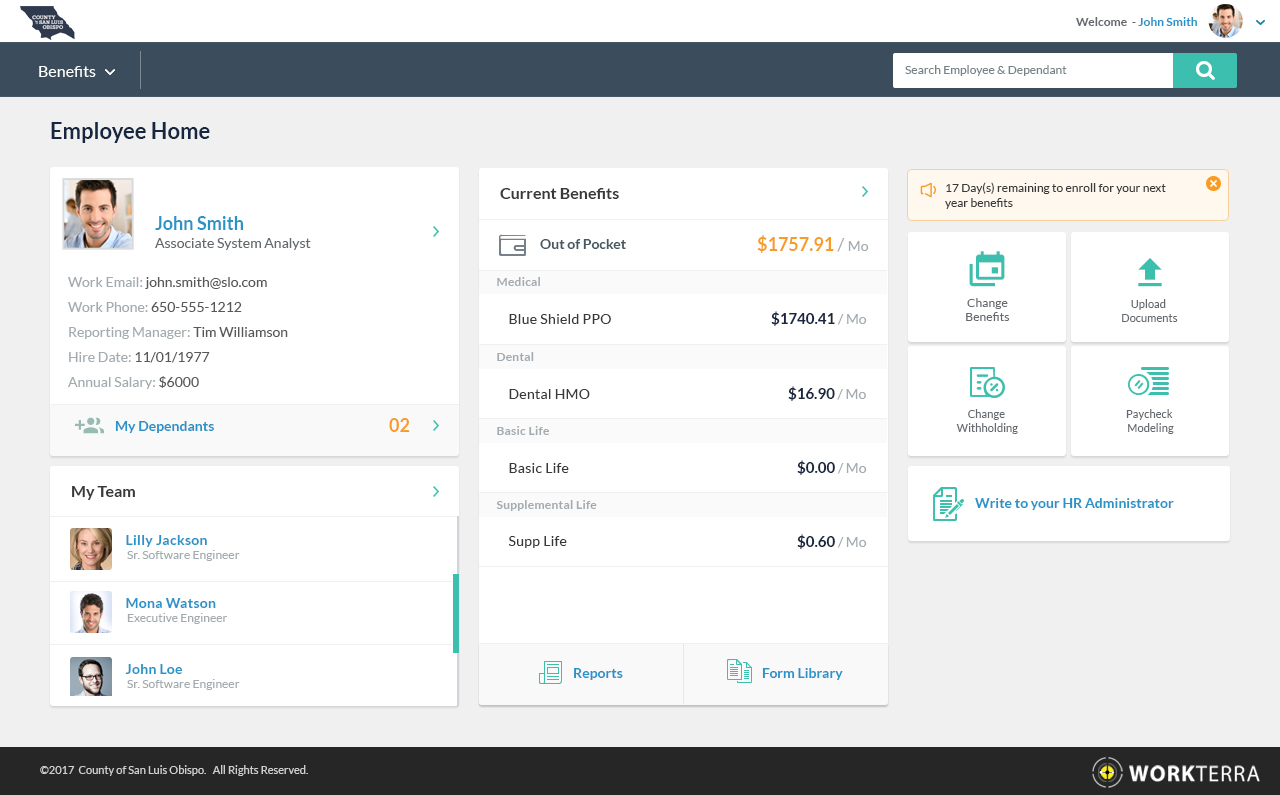The width and height of the screenshot is (1280, 795).
Task: Open the Paycheck Modeling icon
Action: [x=1149, y=382]
